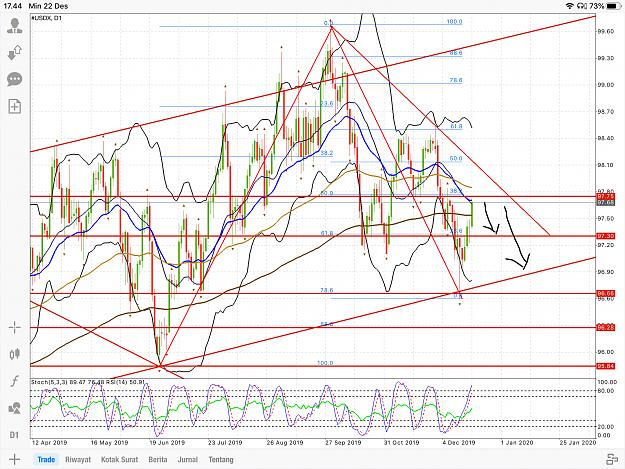625x469 pixels.
Task: Open the chat messages icon
Action: (x=15, y=79)
